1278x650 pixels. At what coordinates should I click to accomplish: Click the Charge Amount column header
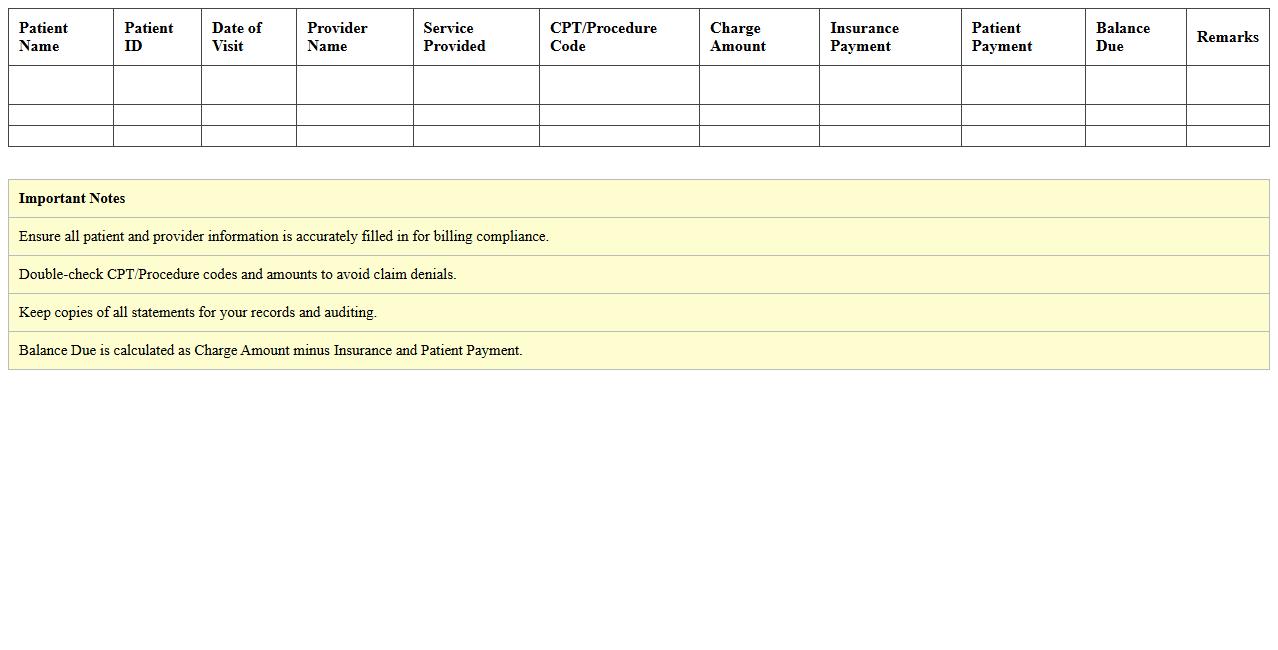(757, 37)
